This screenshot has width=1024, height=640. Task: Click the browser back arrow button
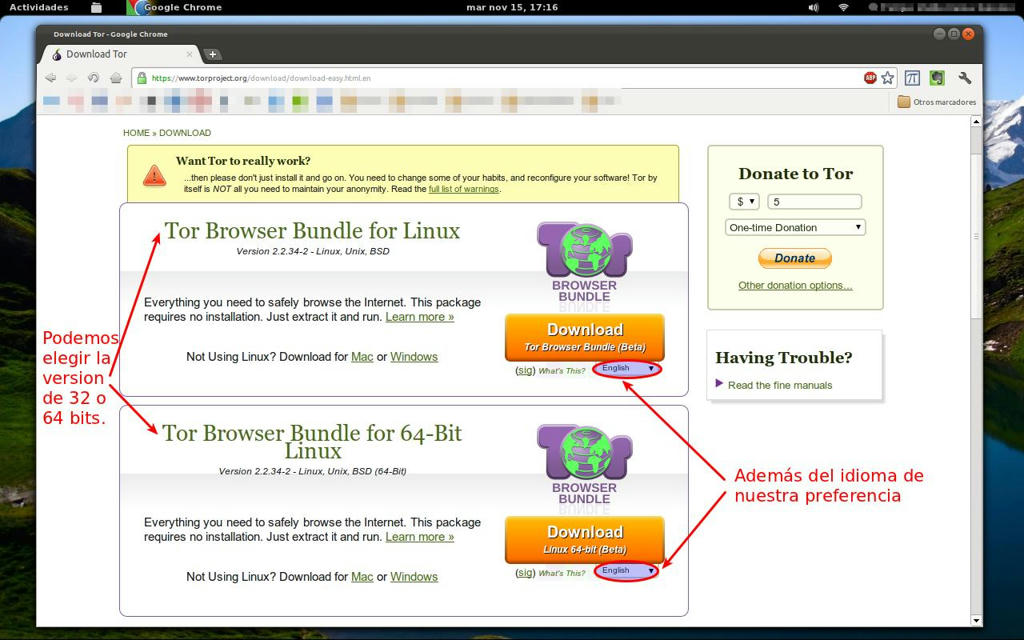point(50,78)
